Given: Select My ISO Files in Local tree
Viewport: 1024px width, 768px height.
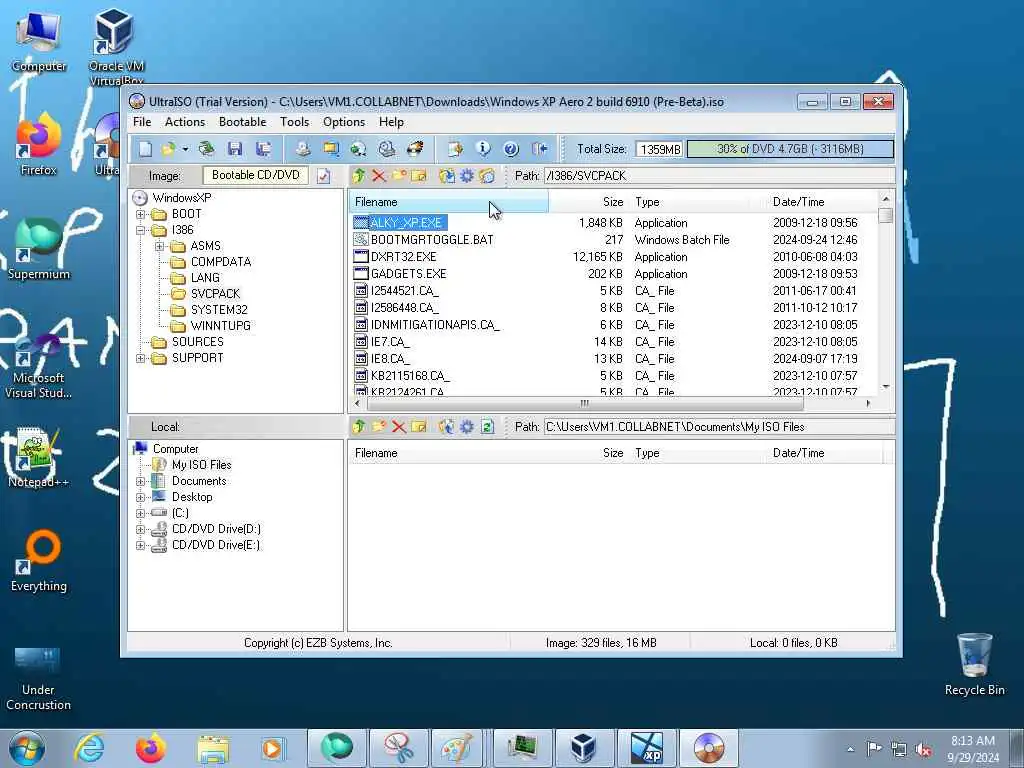Looking at the screenshot, I should coord(201,465).
